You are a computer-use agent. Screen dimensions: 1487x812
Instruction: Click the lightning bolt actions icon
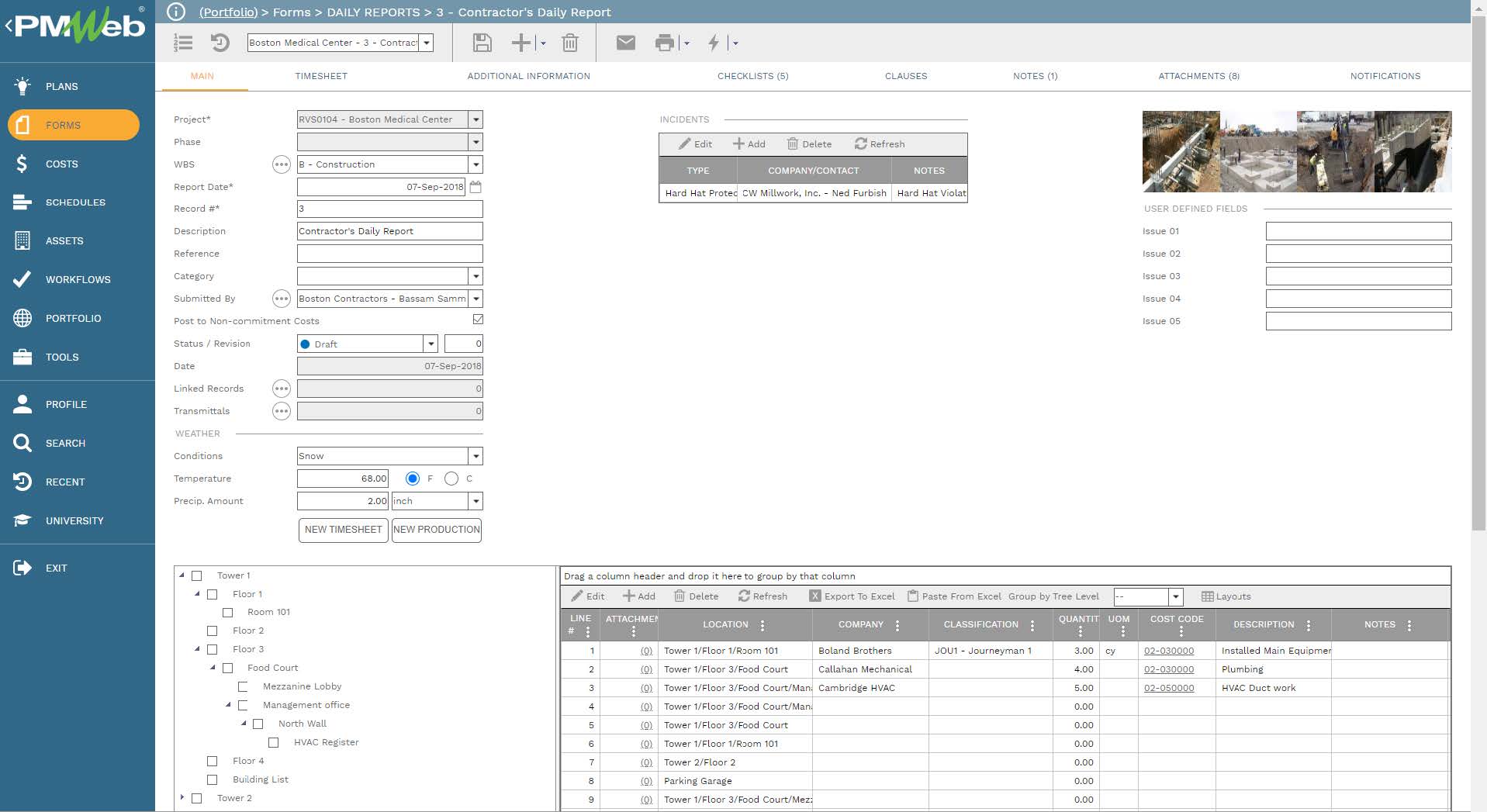tap(714, 43)
